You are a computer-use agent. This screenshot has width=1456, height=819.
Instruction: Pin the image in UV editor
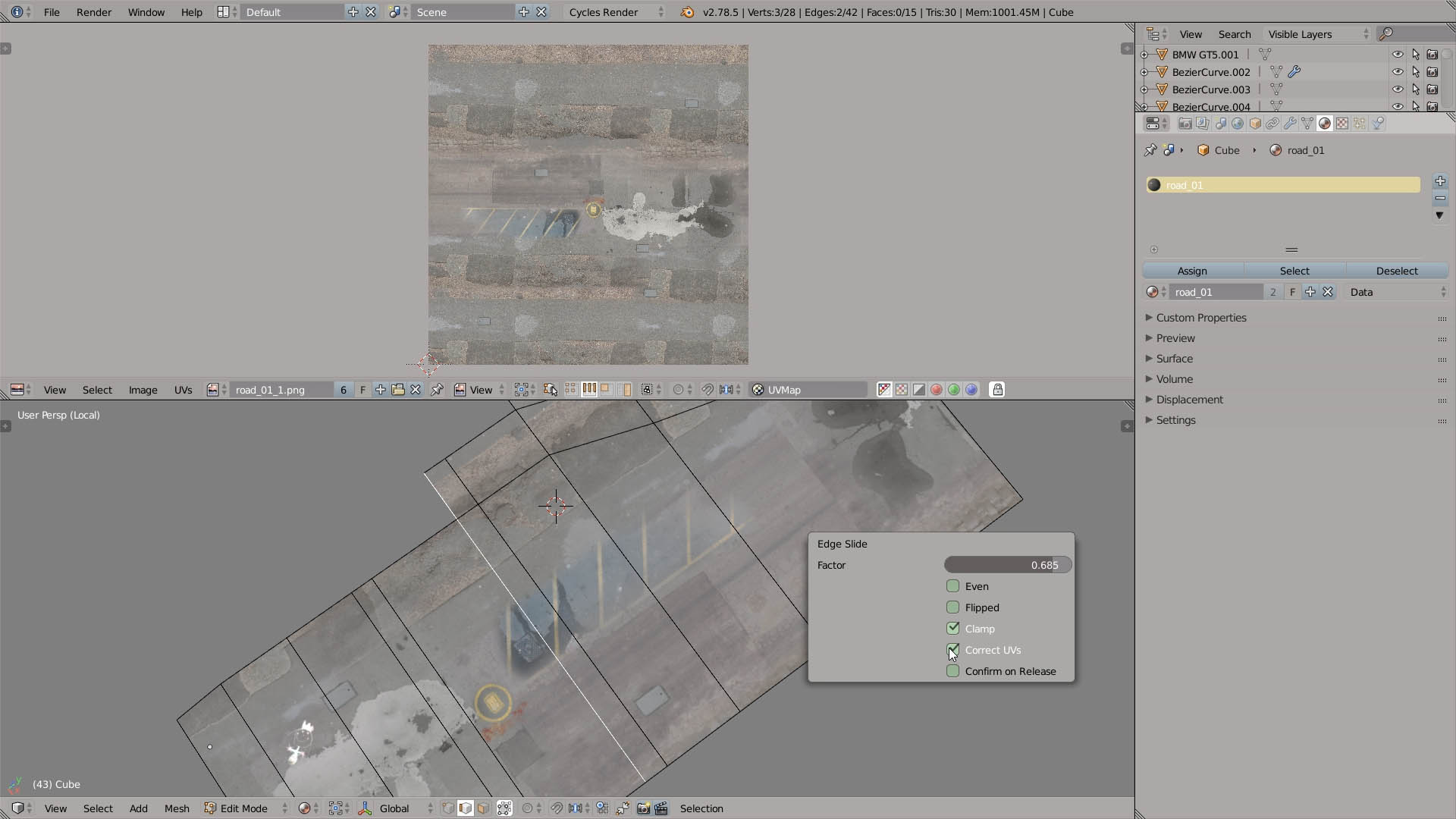(438, 390)
